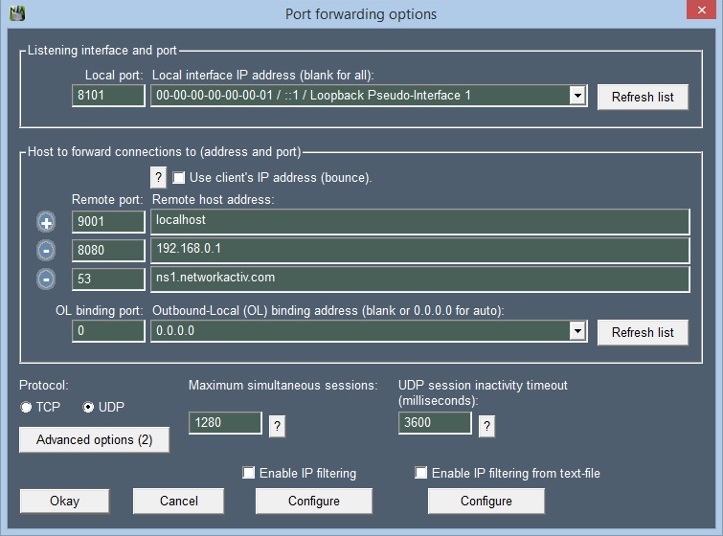The image size is (723, 536).
Task: Open Advanced options (2)
Action: pyautogui.click(x=94, y=440)
